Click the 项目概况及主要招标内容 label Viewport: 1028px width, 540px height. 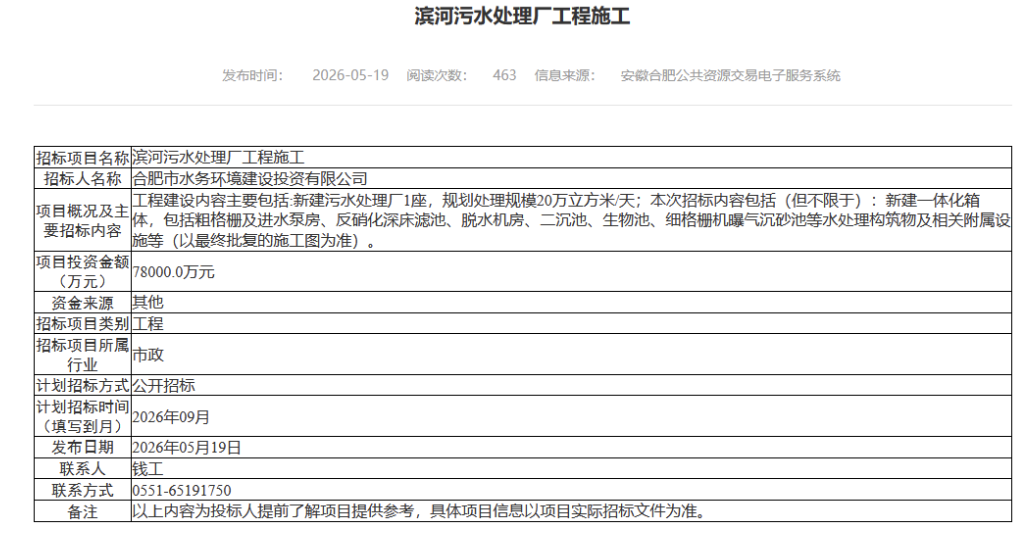pyautogui.click(x=83, y=221)
